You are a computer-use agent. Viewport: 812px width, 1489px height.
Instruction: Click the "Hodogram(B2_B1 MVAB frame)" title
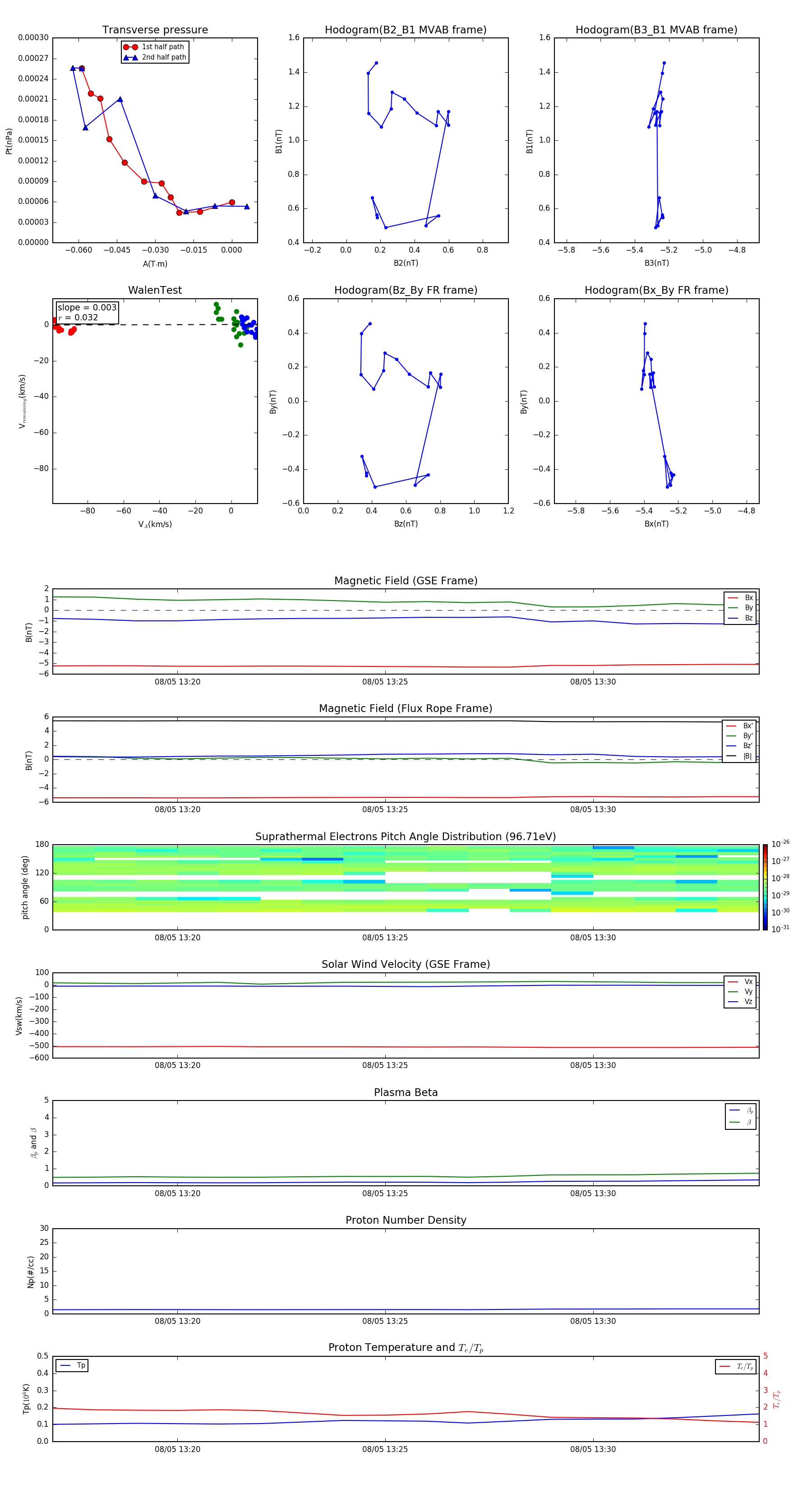click(x=406, y=30)
